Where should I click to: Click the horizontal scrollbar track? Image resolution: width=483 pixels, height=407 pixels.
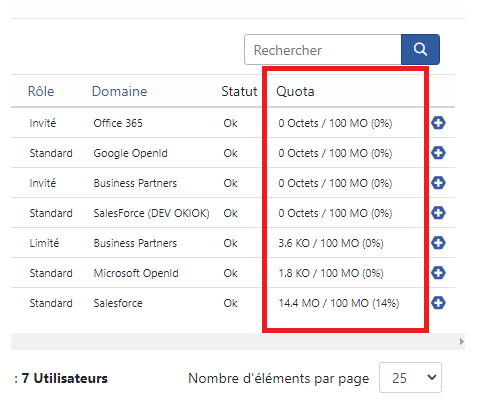[234, 341]
